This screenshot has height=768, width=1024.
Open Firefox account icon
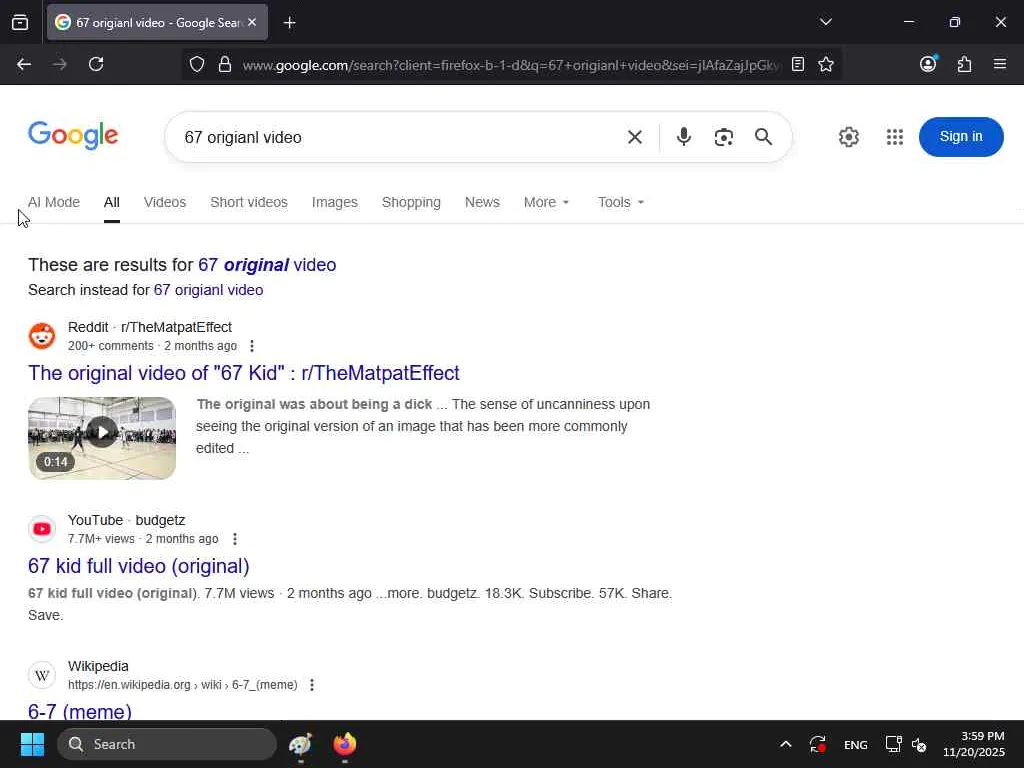[928, 64]
